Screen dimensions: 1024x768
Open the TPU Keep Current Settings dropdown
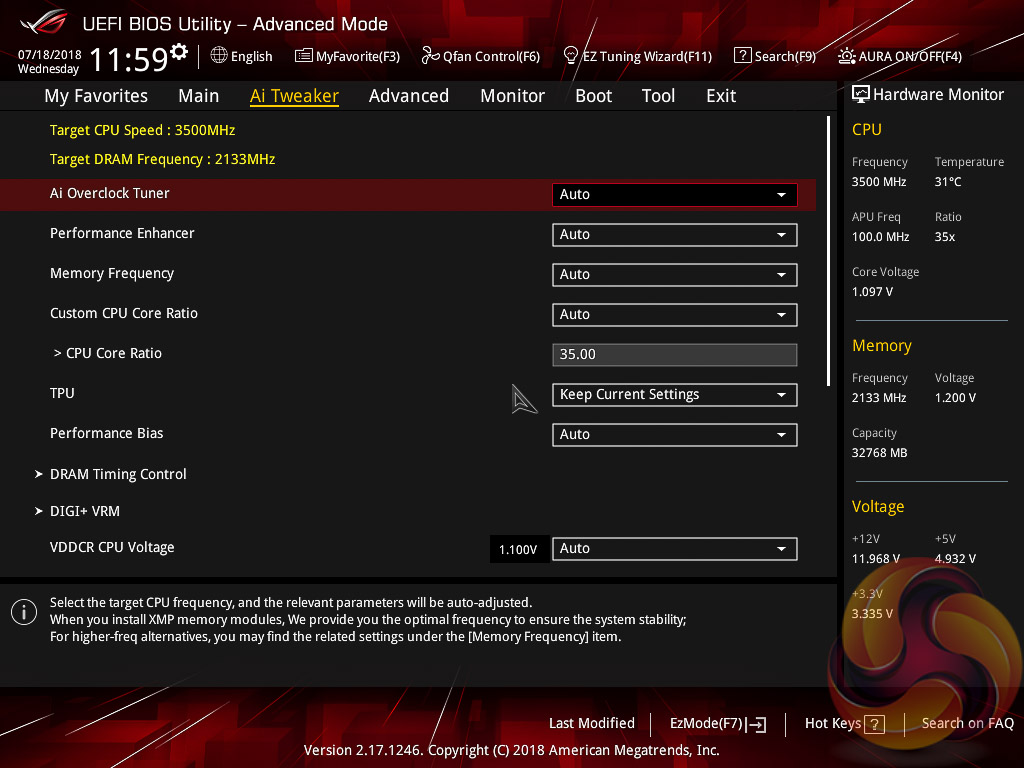click(x=675, y=394)
